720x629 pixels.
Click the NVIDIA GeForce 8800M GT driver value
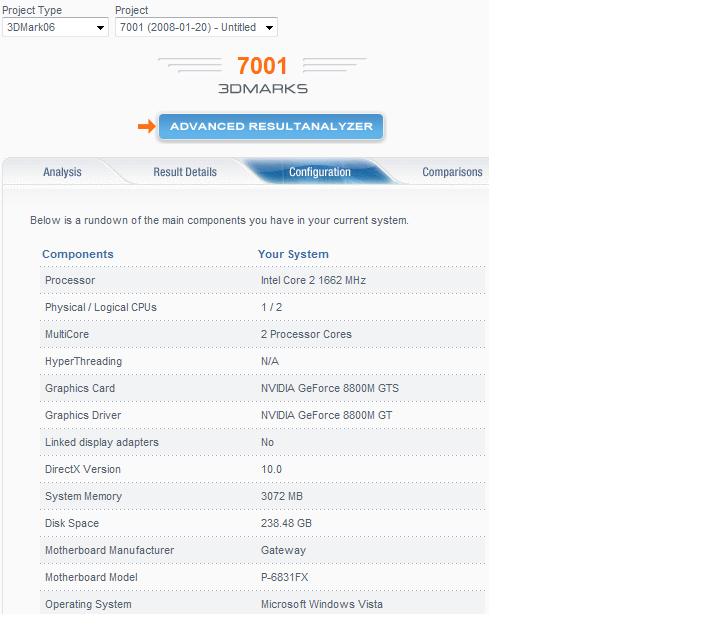click(x=326, y=416)
